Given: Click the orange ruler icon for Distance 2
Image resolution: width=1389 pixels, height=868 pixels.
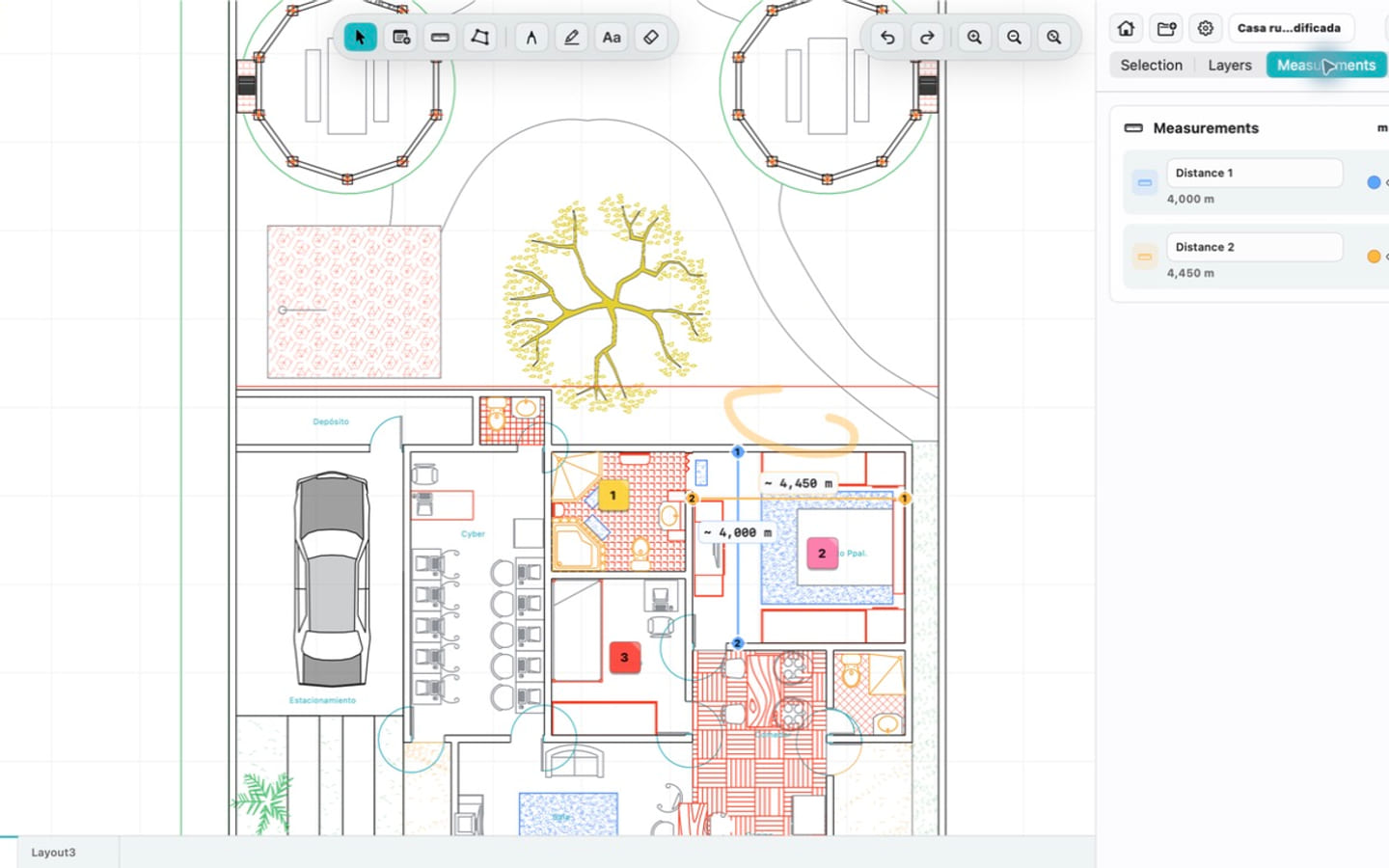Looking at the screenshot, I should click(x=1145, y=257).
